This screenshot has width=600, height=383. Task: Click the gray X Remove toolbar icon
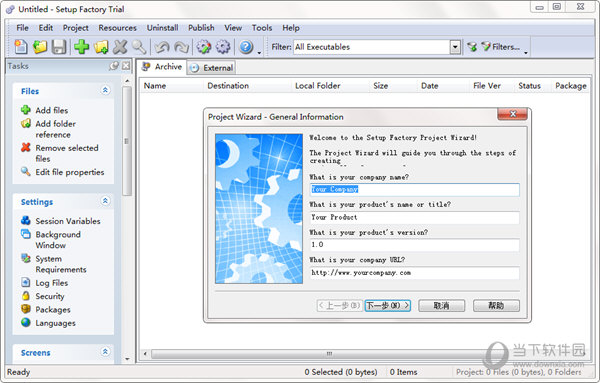(x=120, y=47)
